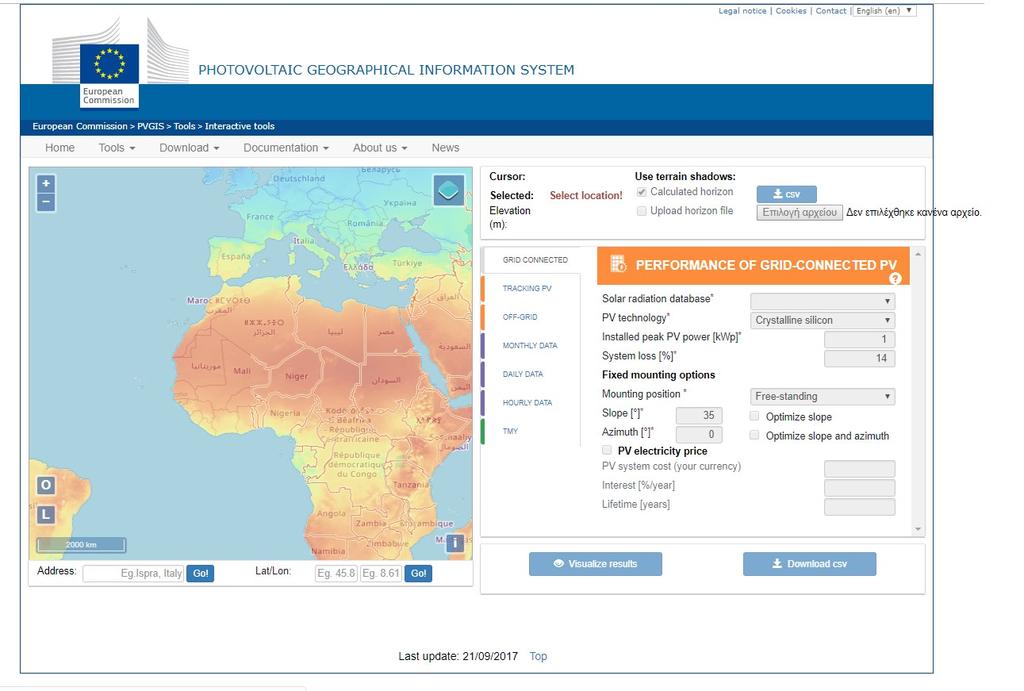The image size is (1024, 691).
Task: Open the map info (i) button
Action: tap(455, 543)
